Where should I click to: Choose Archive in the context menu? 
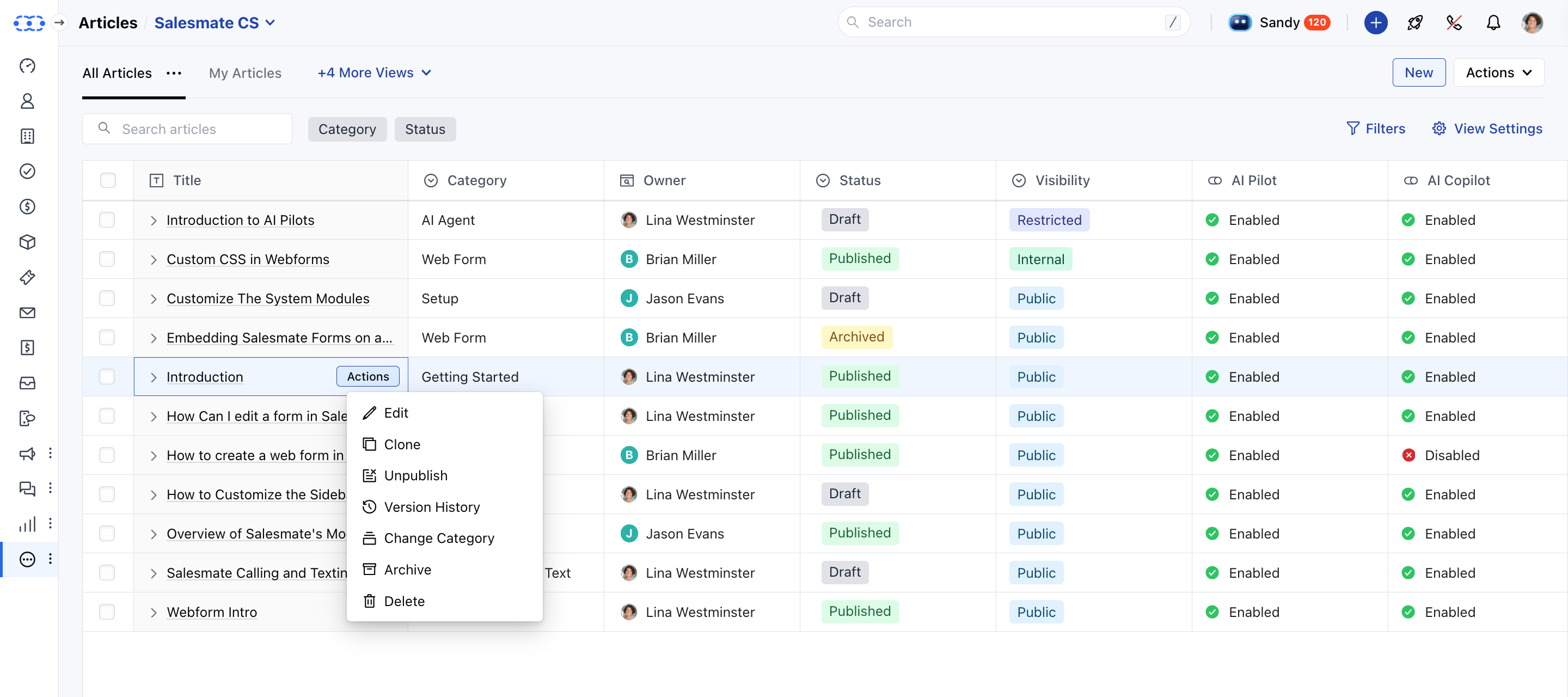pos(444,570)
